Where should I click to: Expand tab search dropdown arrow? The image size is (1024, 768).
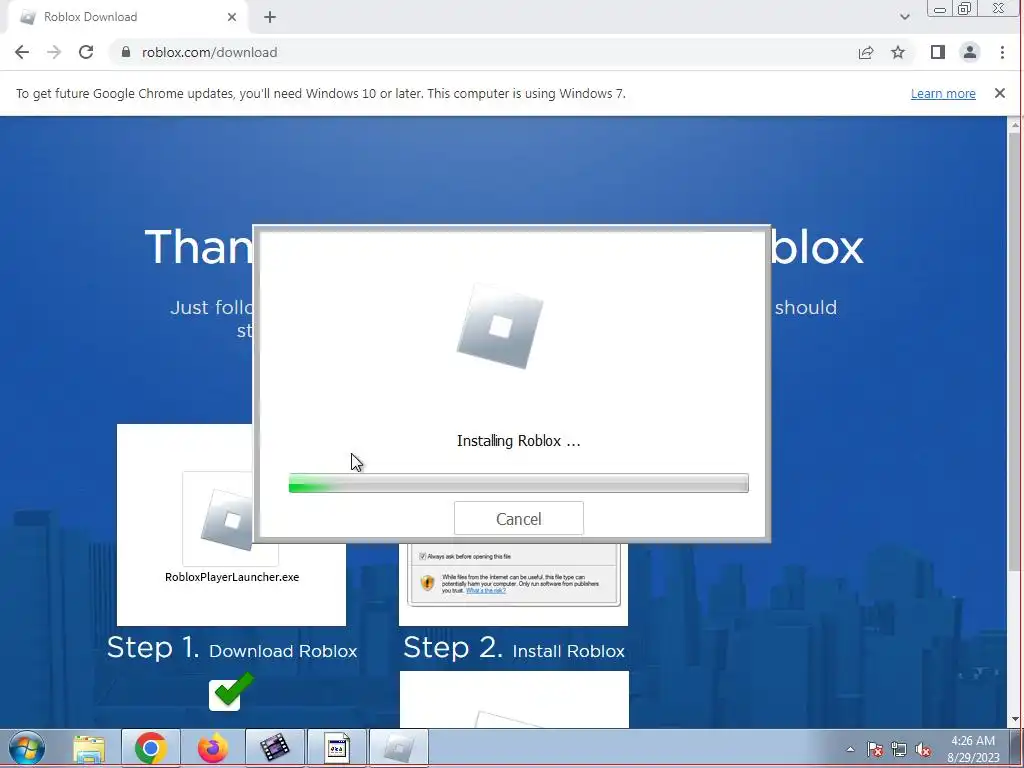[904, 17]
